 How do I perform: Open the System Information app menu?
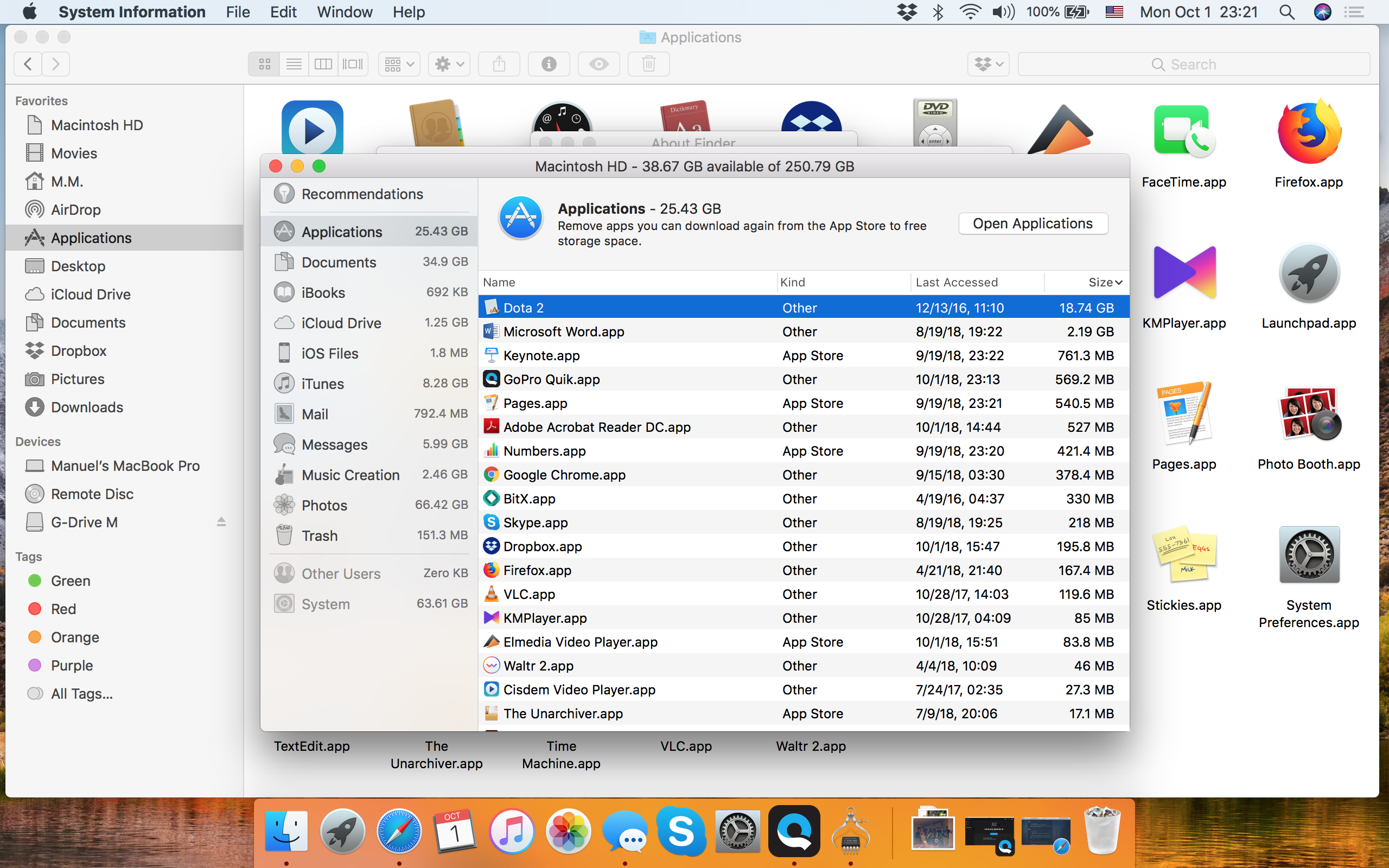coord(131,12)
